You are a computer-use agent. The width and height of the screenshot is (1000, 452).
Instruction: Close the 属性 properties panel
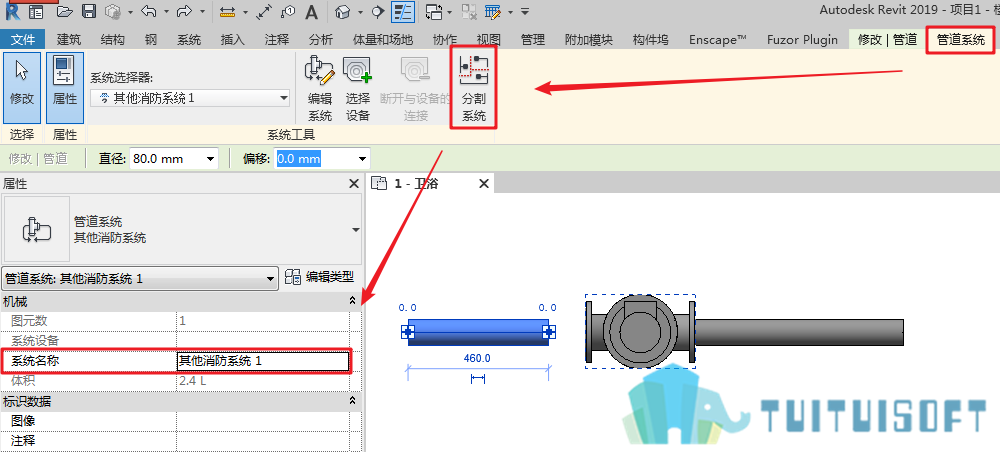tap(354, 184)
